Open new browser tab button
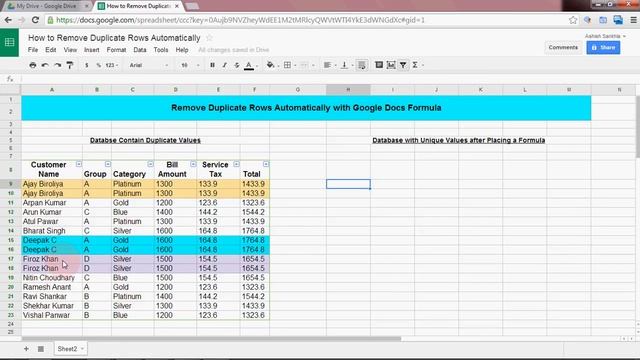This screenshot has width=640, height=360. pyautogui.click(x=191, y=6)
